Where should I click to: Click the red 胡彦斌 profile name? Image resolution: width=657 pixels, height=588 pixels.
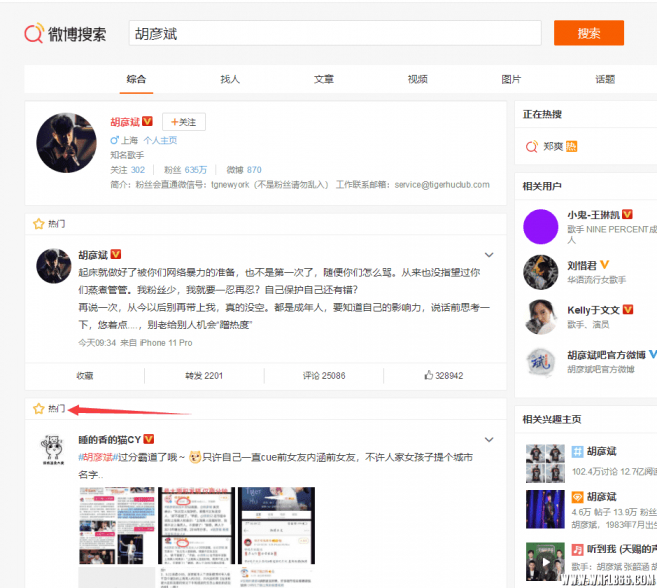coord(125,122)
